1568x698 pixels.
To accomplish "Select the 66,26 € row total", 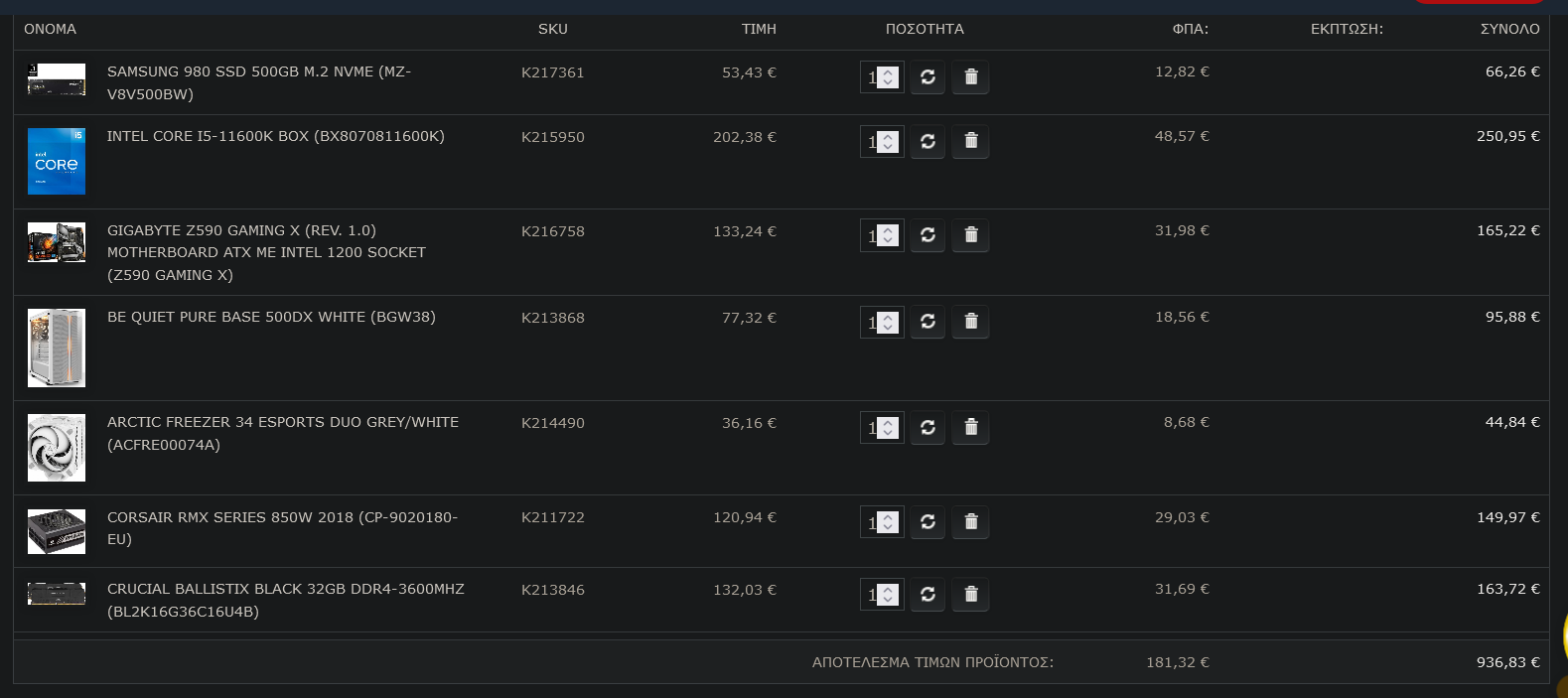I will [1512, 71].
